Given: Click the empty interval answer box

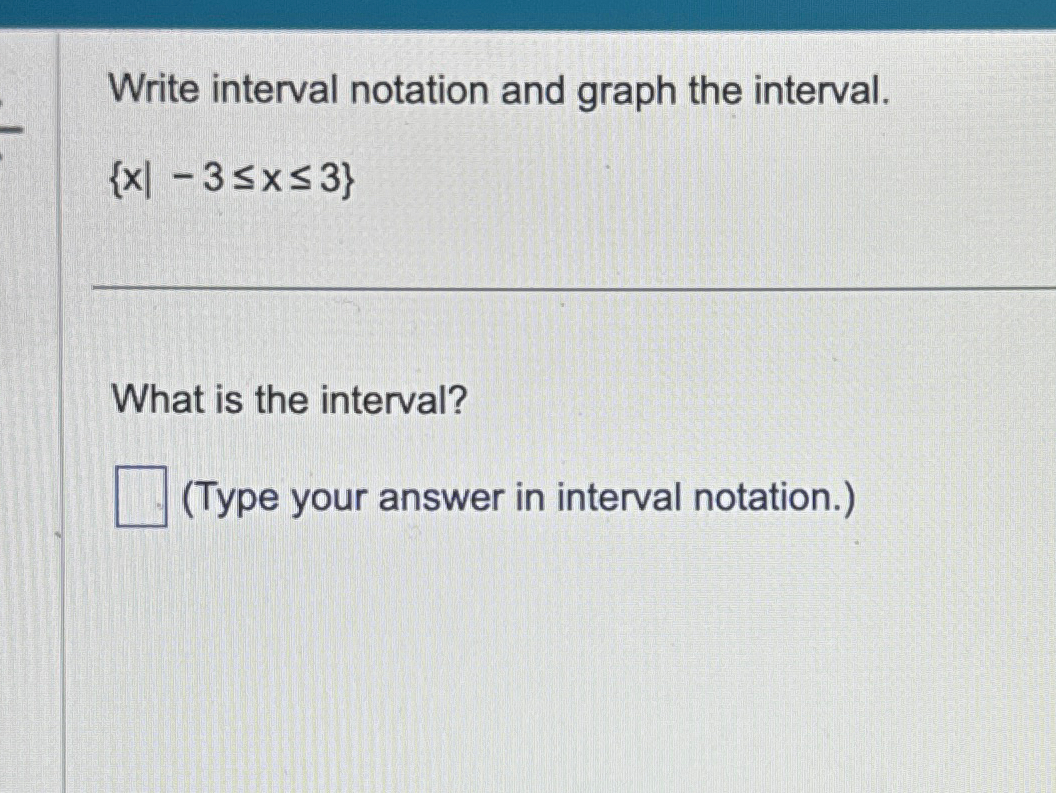Looking at the screenshot, I should [141, 497].
